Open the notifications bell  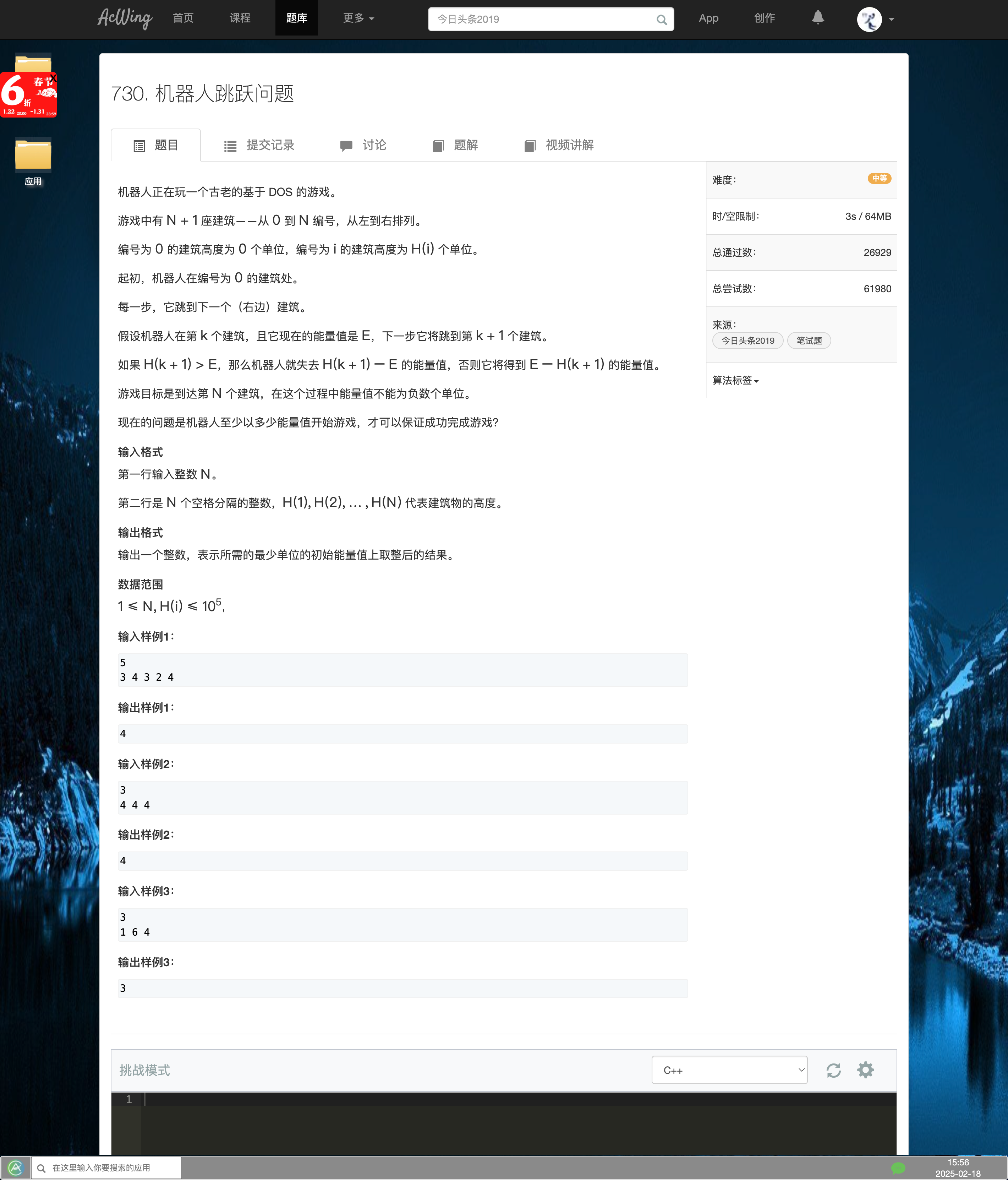818,18
